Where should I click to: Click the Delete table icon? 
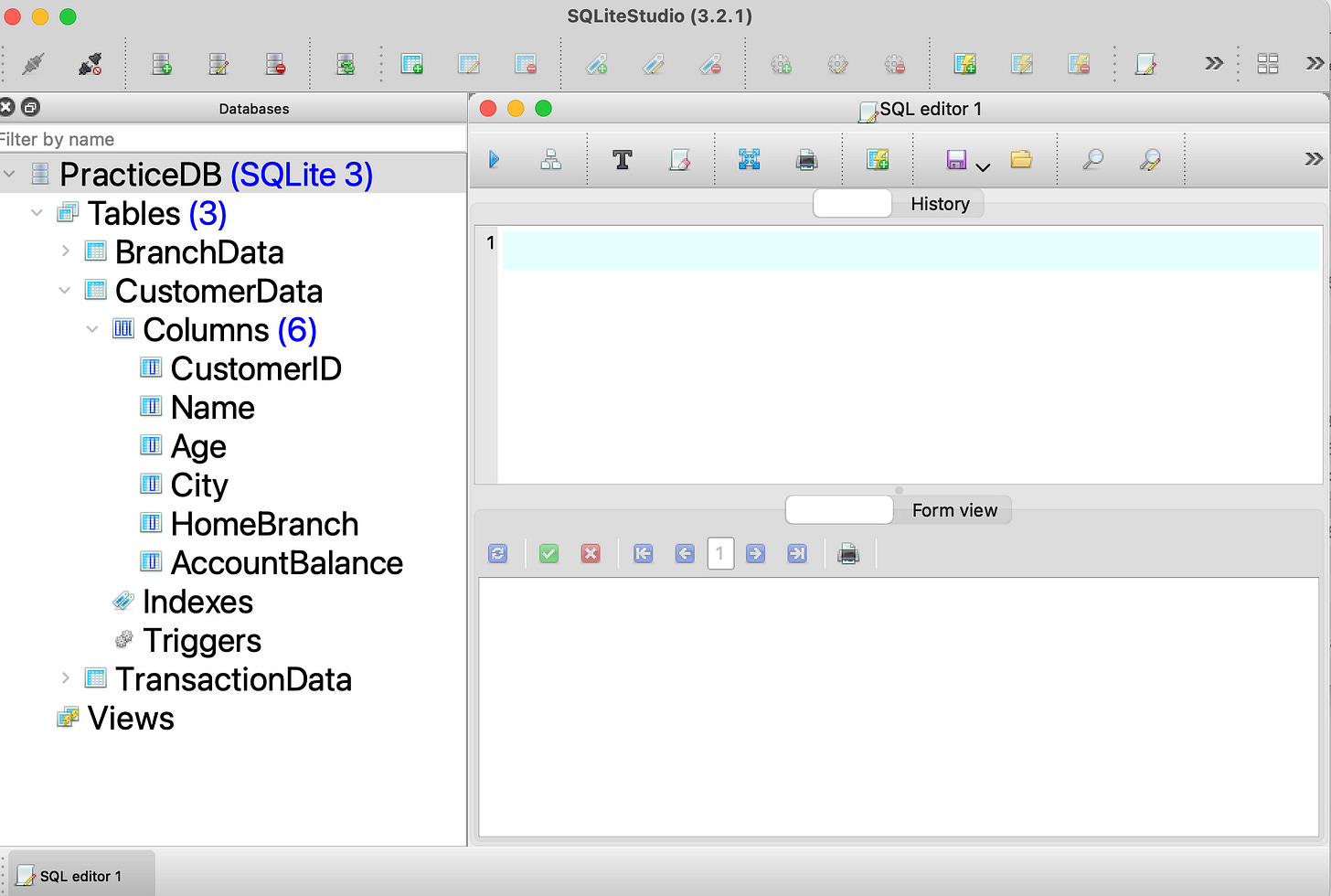coord(526,64)
